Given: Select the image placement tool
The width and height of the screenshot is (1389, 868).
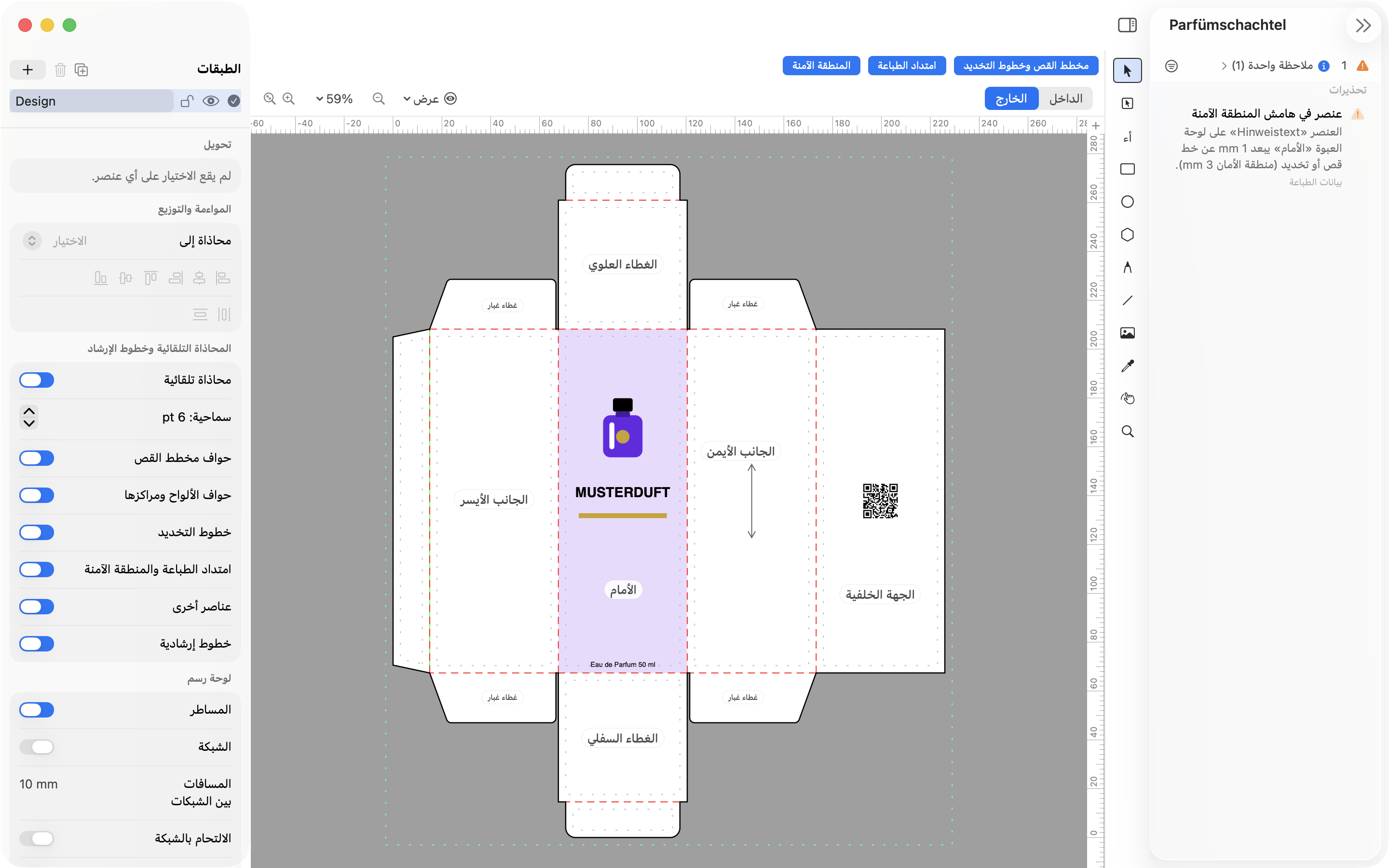Looking at the screenshot, I should pos(1127,333).
